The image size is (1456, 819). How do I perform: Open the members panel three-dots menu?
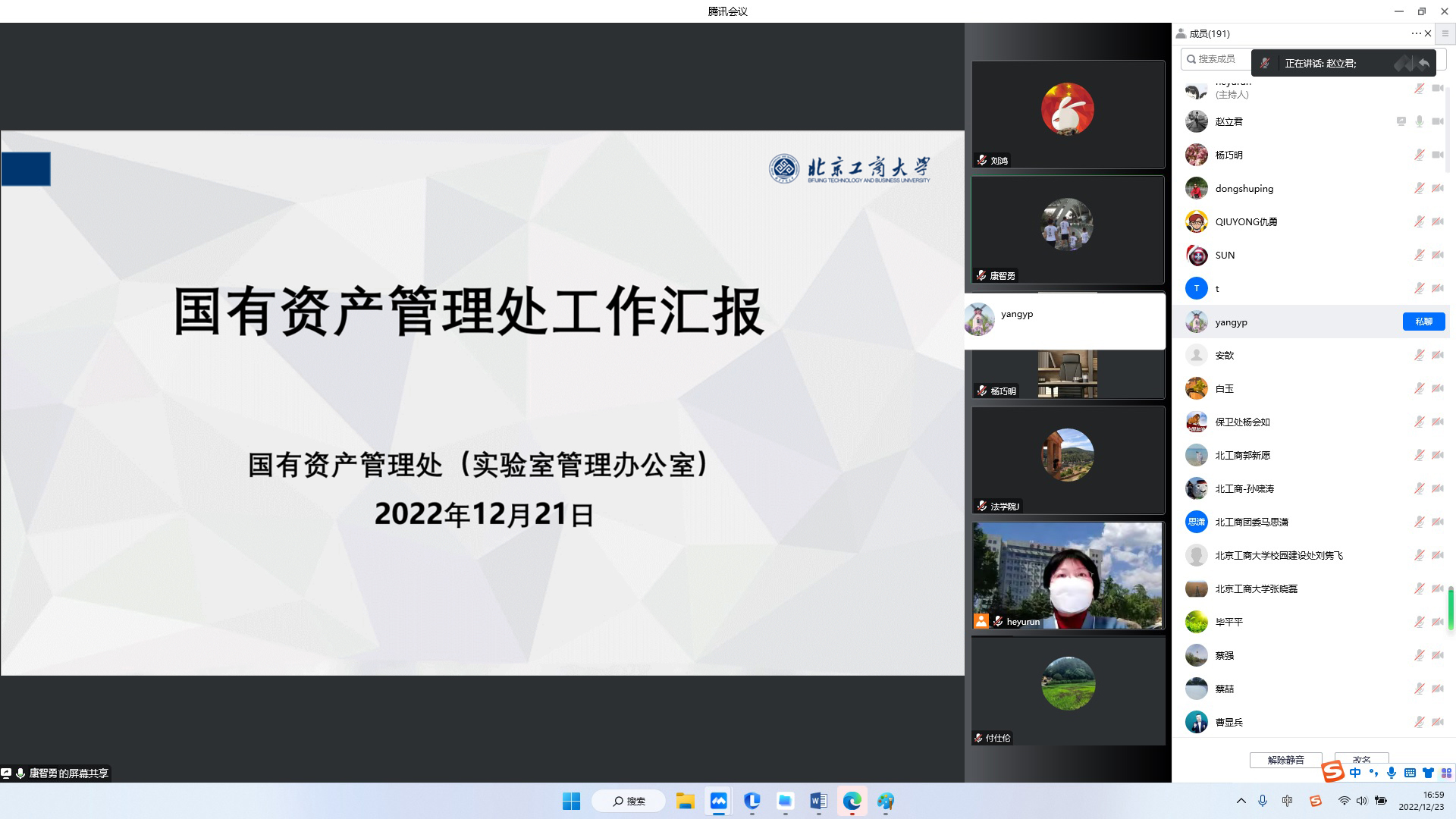click(x=1415, y=33)
